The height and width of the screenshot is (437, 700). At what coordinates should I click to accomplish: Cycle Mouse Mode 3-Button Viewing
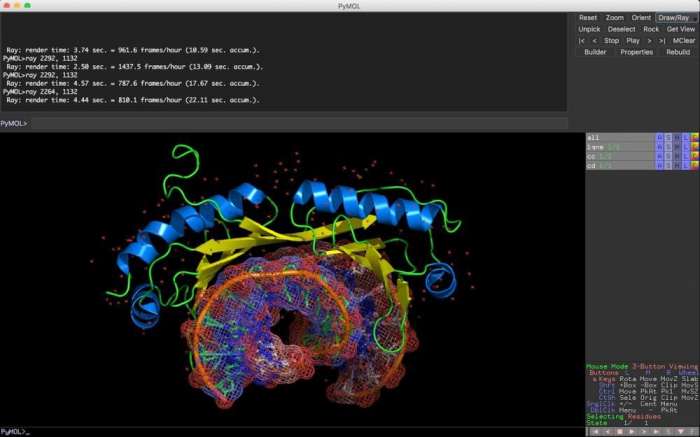pos(642,366)
